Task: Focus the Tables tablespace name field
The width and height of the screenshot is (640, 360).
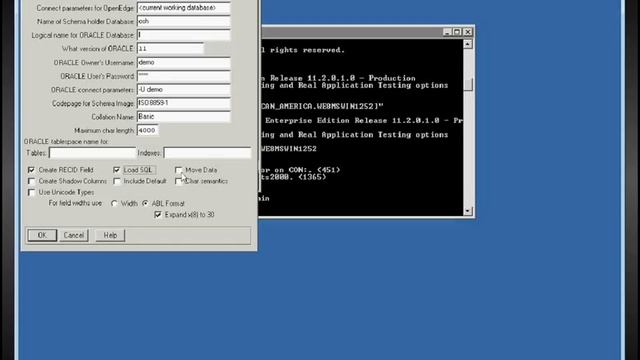Action: [92, 153]
